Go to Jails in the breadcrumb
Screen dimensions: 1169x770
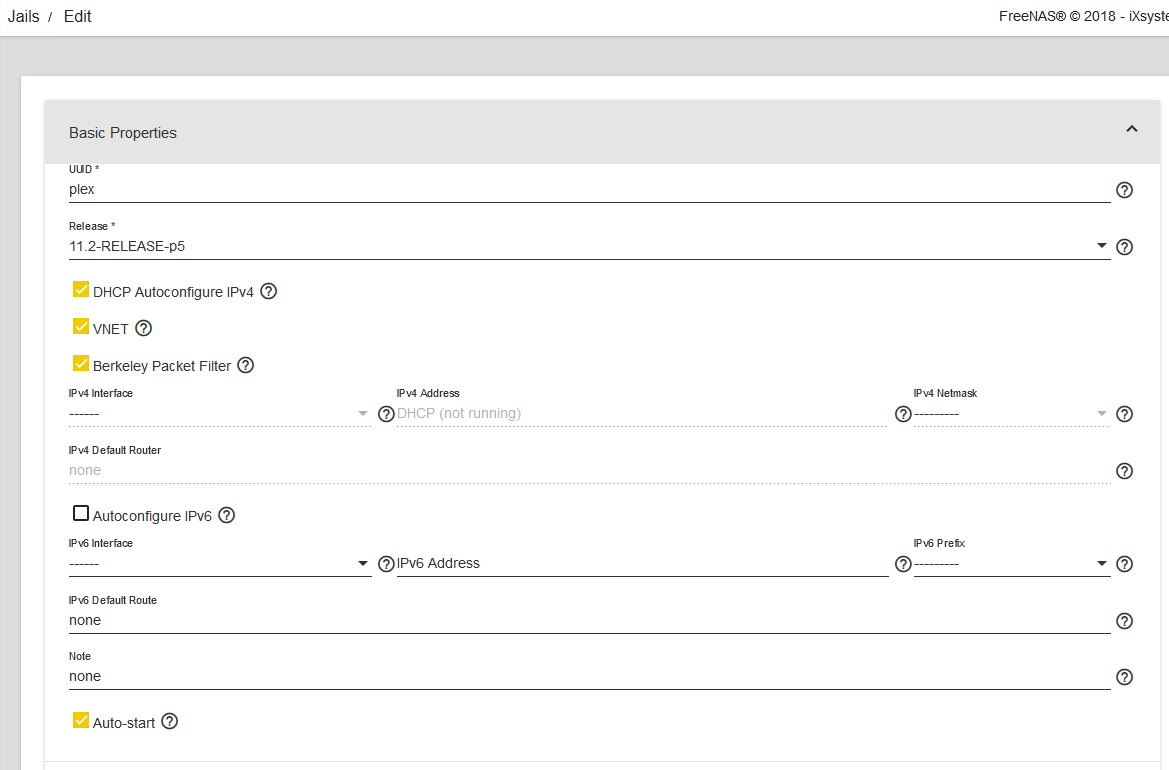pyautogui.click(x=24, y=17)
